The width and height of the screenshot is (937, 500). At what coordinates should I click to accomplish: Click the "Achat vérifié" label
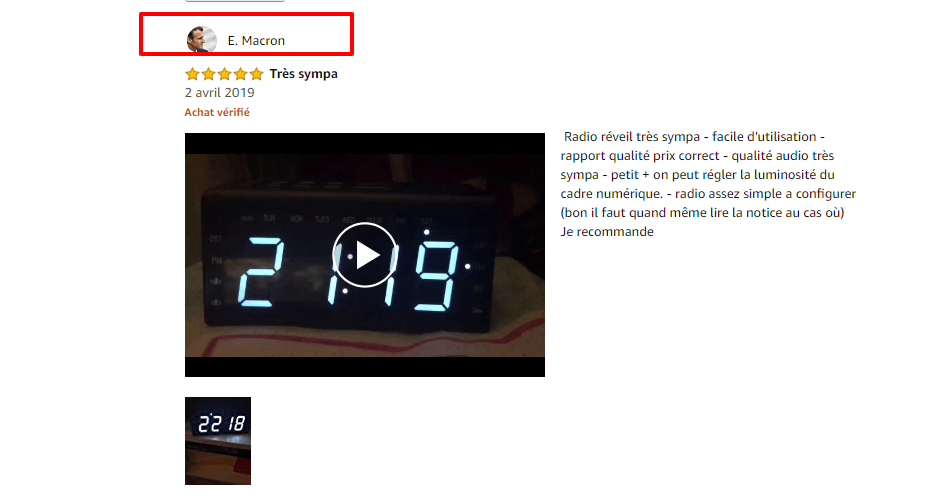pos(217,112)
